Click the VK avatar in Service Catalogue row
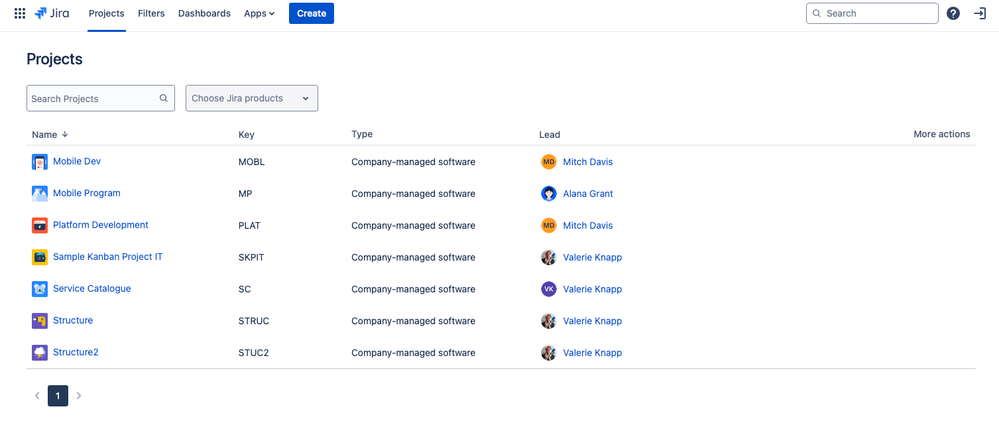The height and width of the screenshot is (431, 999). click(549, 289)
